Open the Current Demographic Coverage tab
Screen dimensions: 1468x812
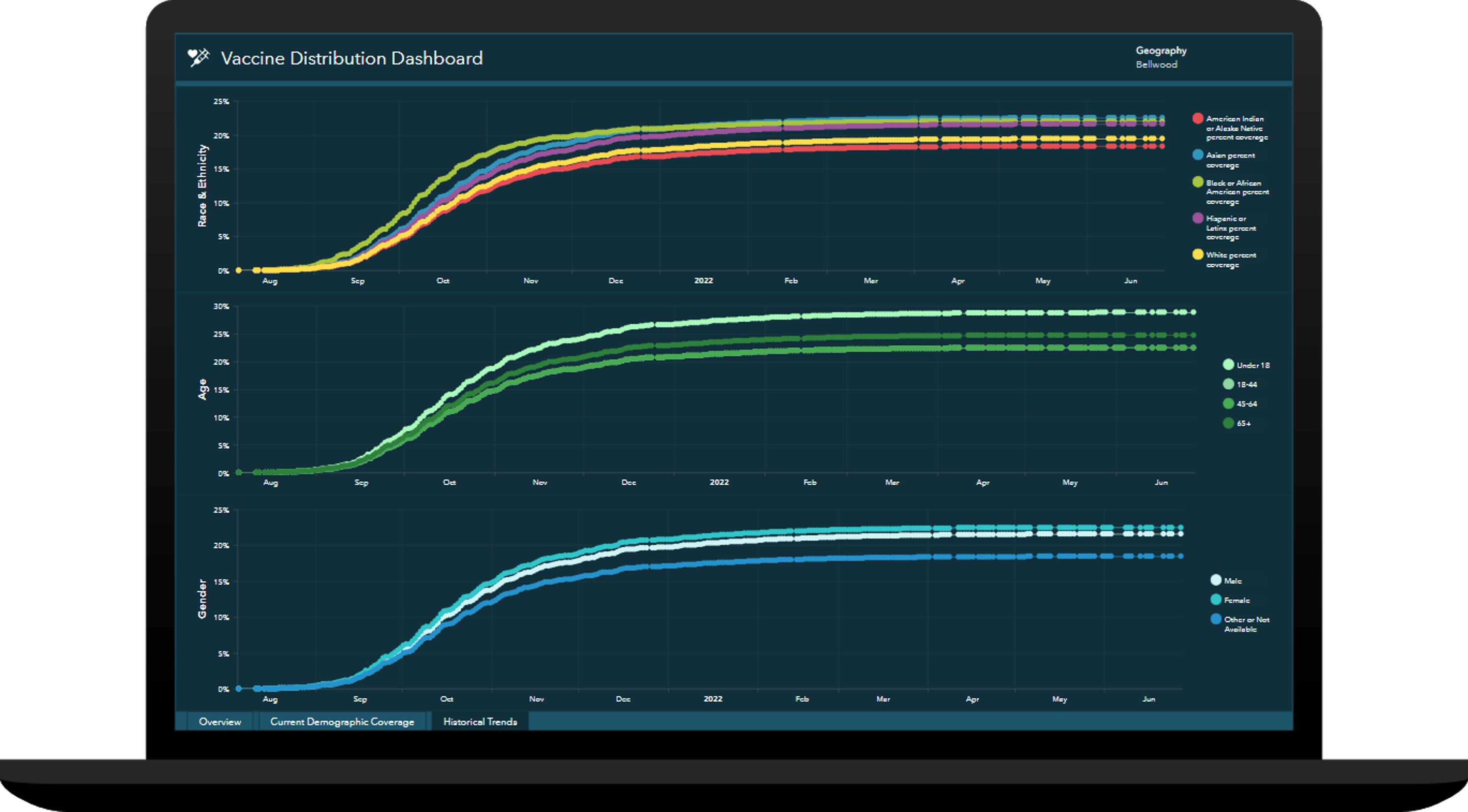click(x=342, y=721)
